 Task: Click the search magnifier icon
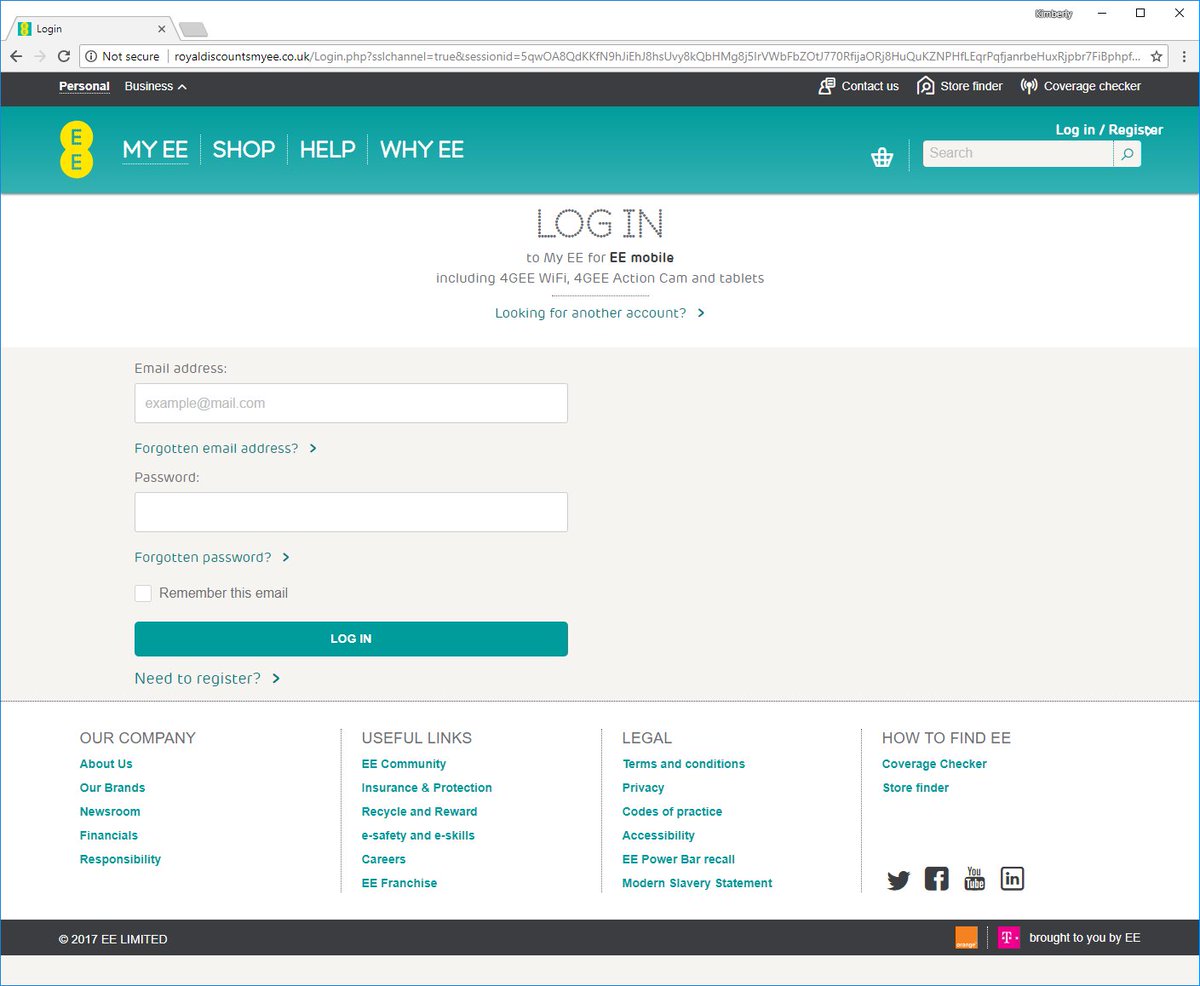1127,153
